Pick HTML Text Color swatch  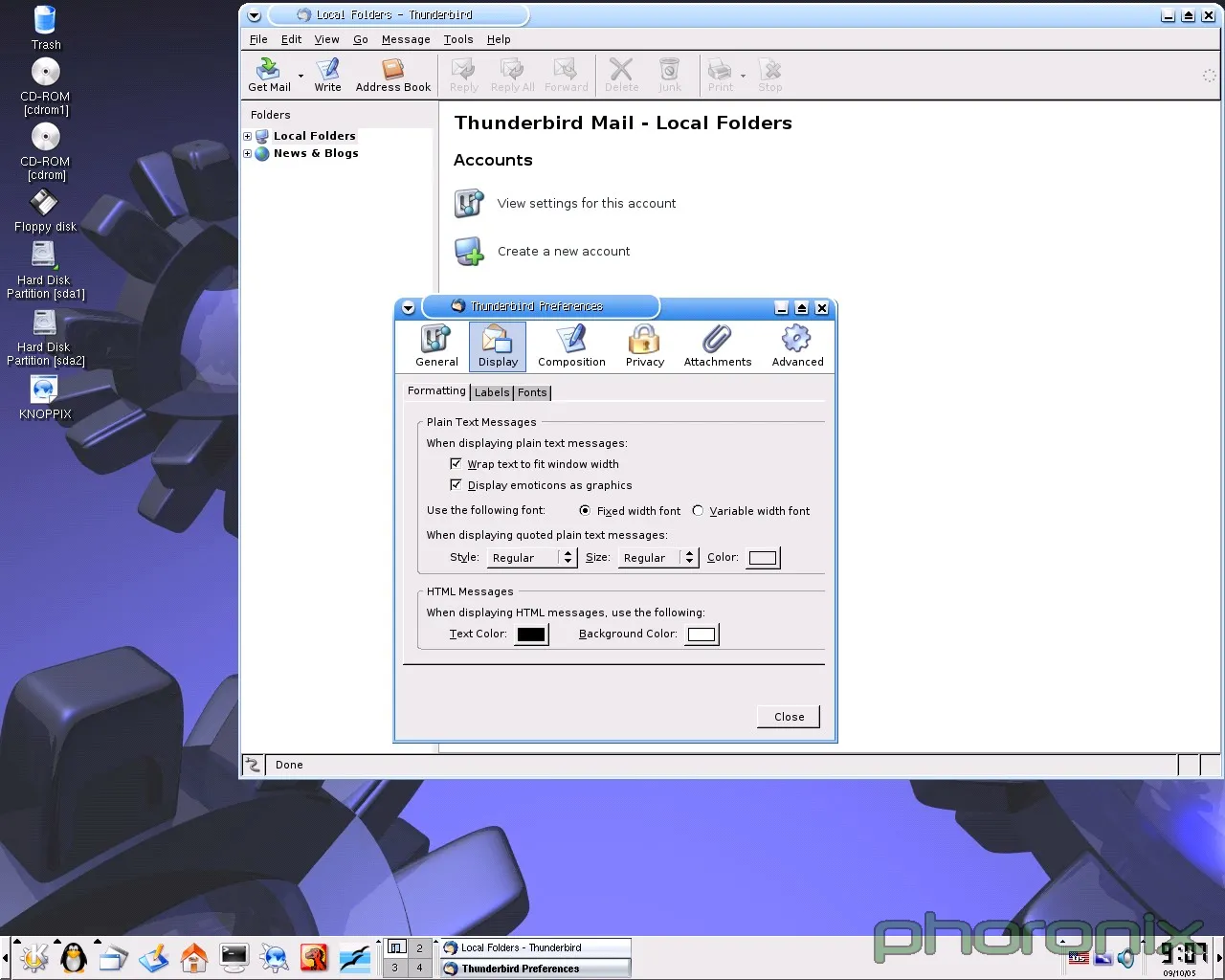(531, 635)
